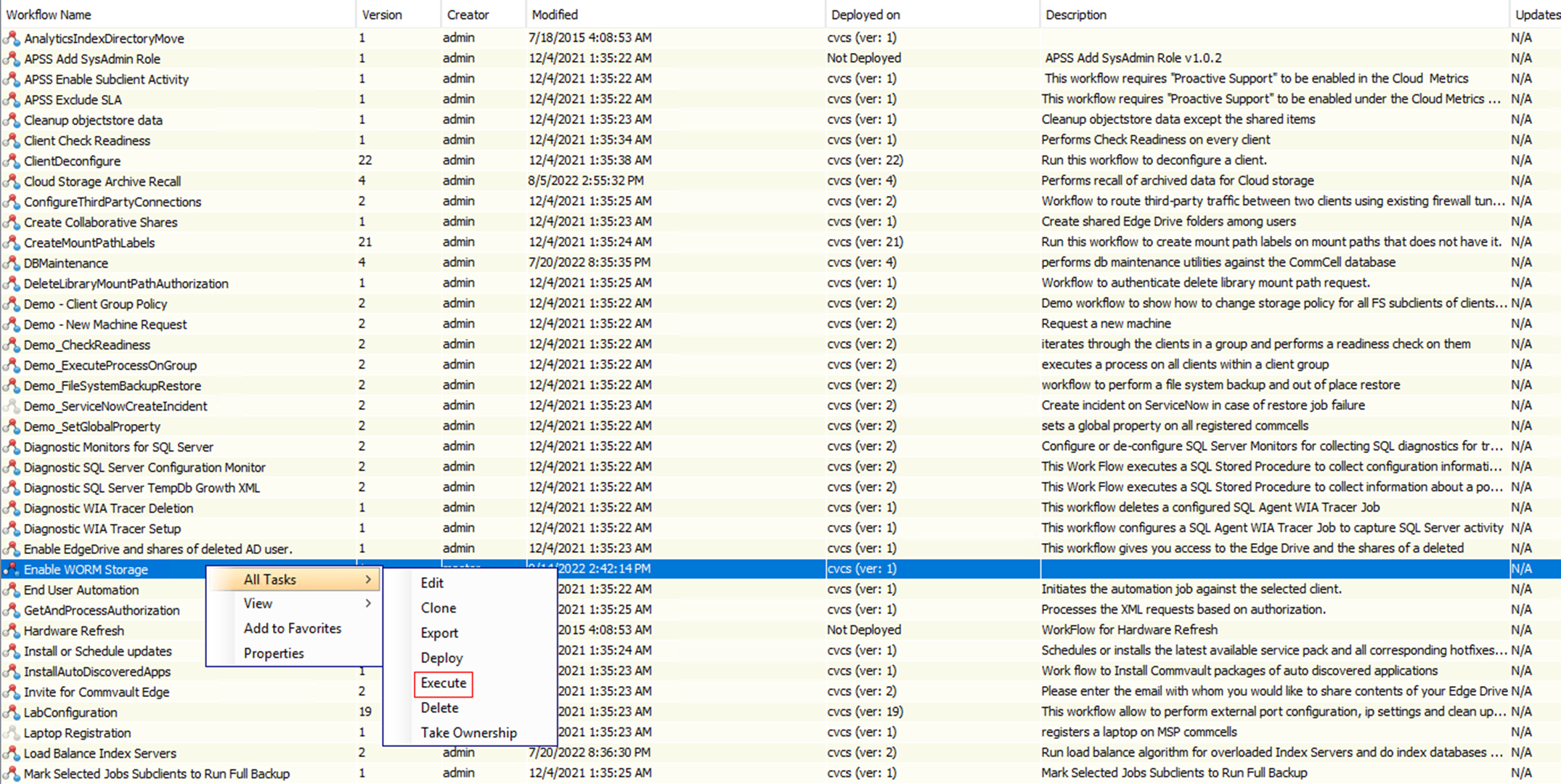This screenshot has width=1561, height=784.
Task: Click the workflow icon beside AnalyticsIndexDirectoryMove
Action: [12, 38]
